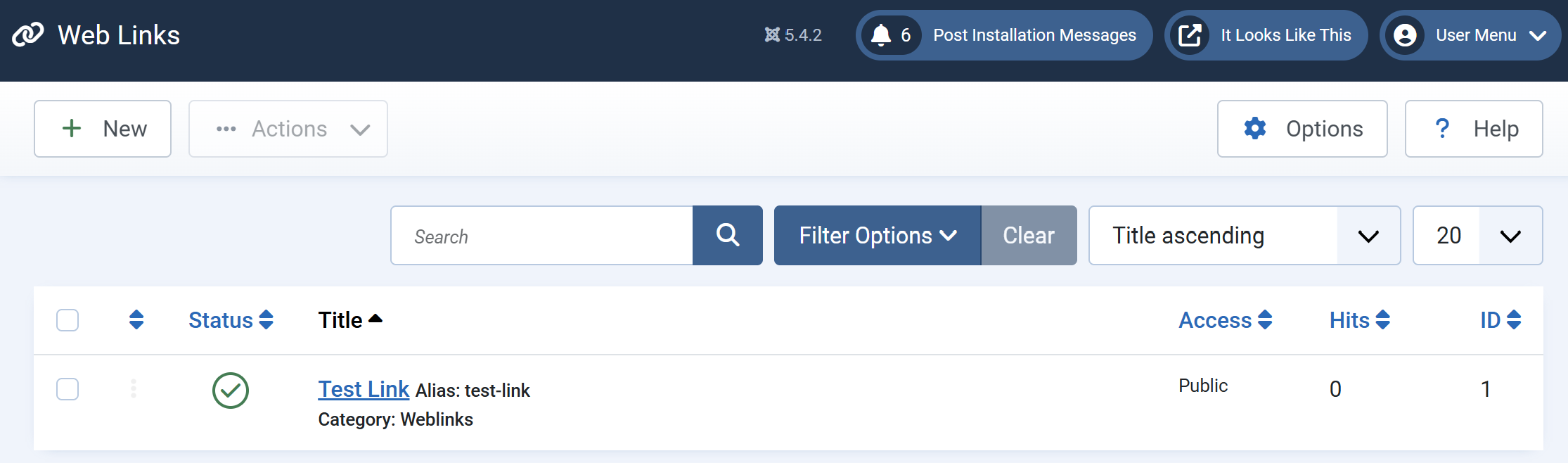This screenshot has width=1568, height=463.
Task: Focus the Search input field
Action: 541,235
